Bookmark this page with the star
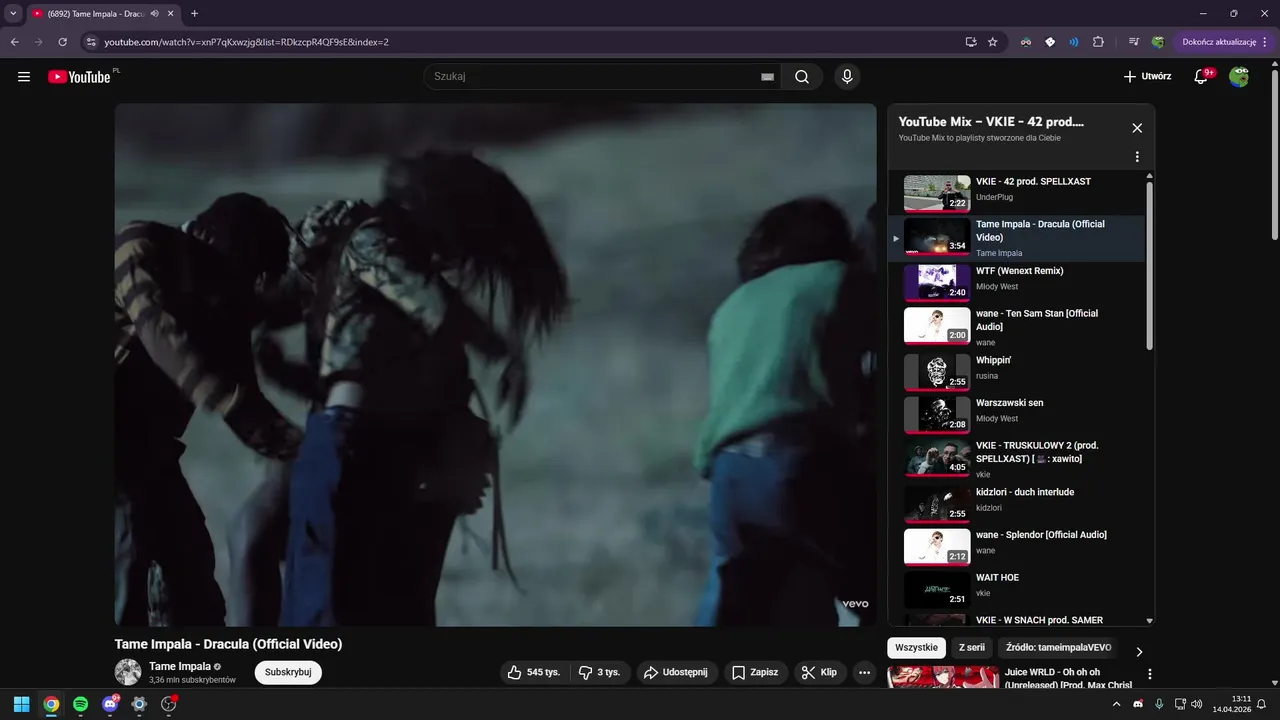 click(993, 42)
